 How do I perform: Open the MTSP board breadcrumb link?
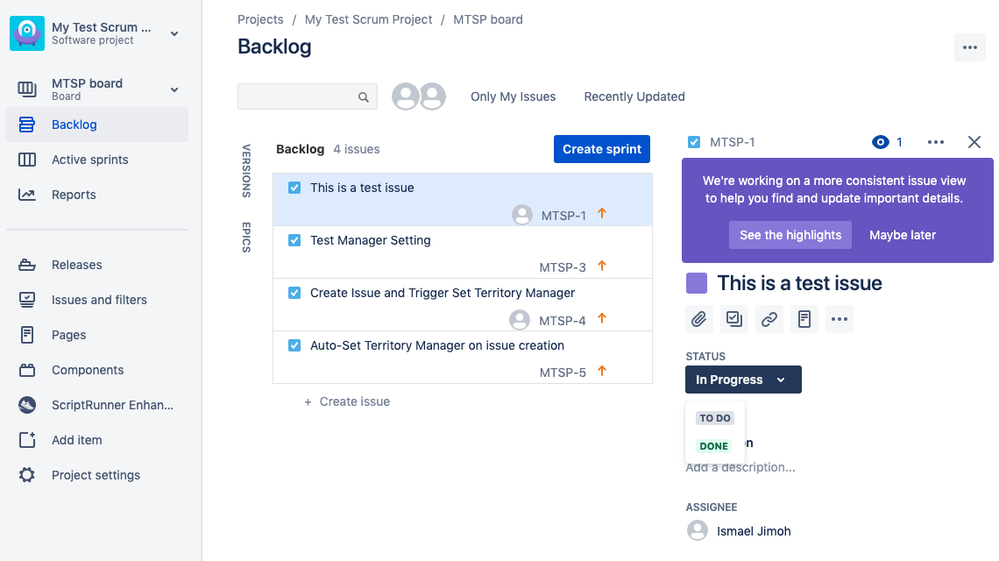point(488,20)
